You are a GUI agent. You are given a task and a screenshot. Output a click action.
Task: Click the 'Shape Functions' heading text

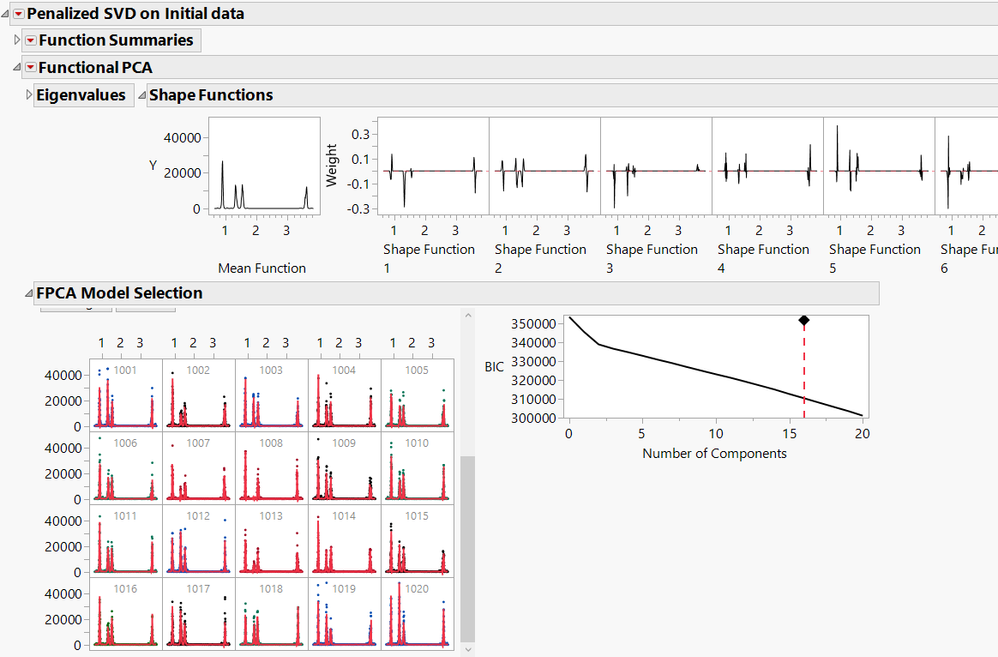coord(211,95)
